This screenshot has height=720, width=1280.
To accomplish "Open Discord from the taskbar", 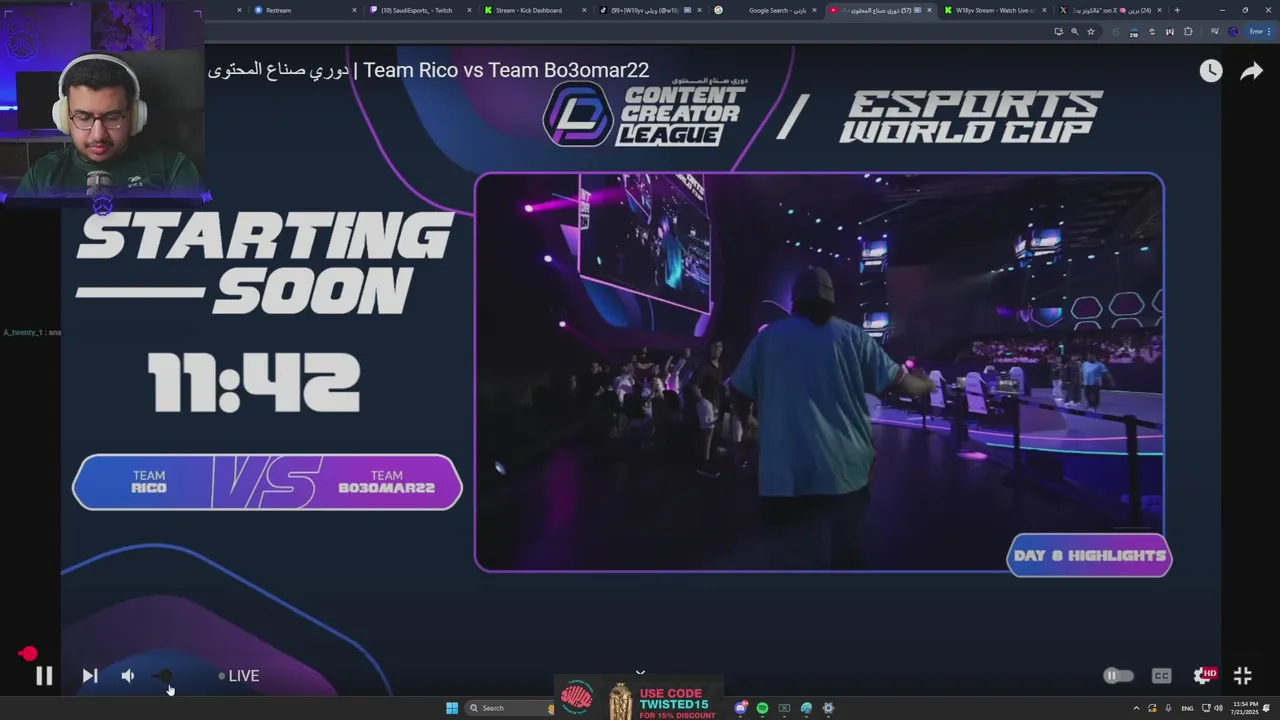I will click(x=741, y=708).
